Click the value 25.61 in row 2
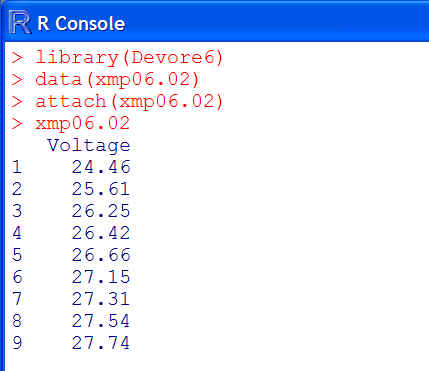This screenshot has height=371, width=429. pos(101,189)
